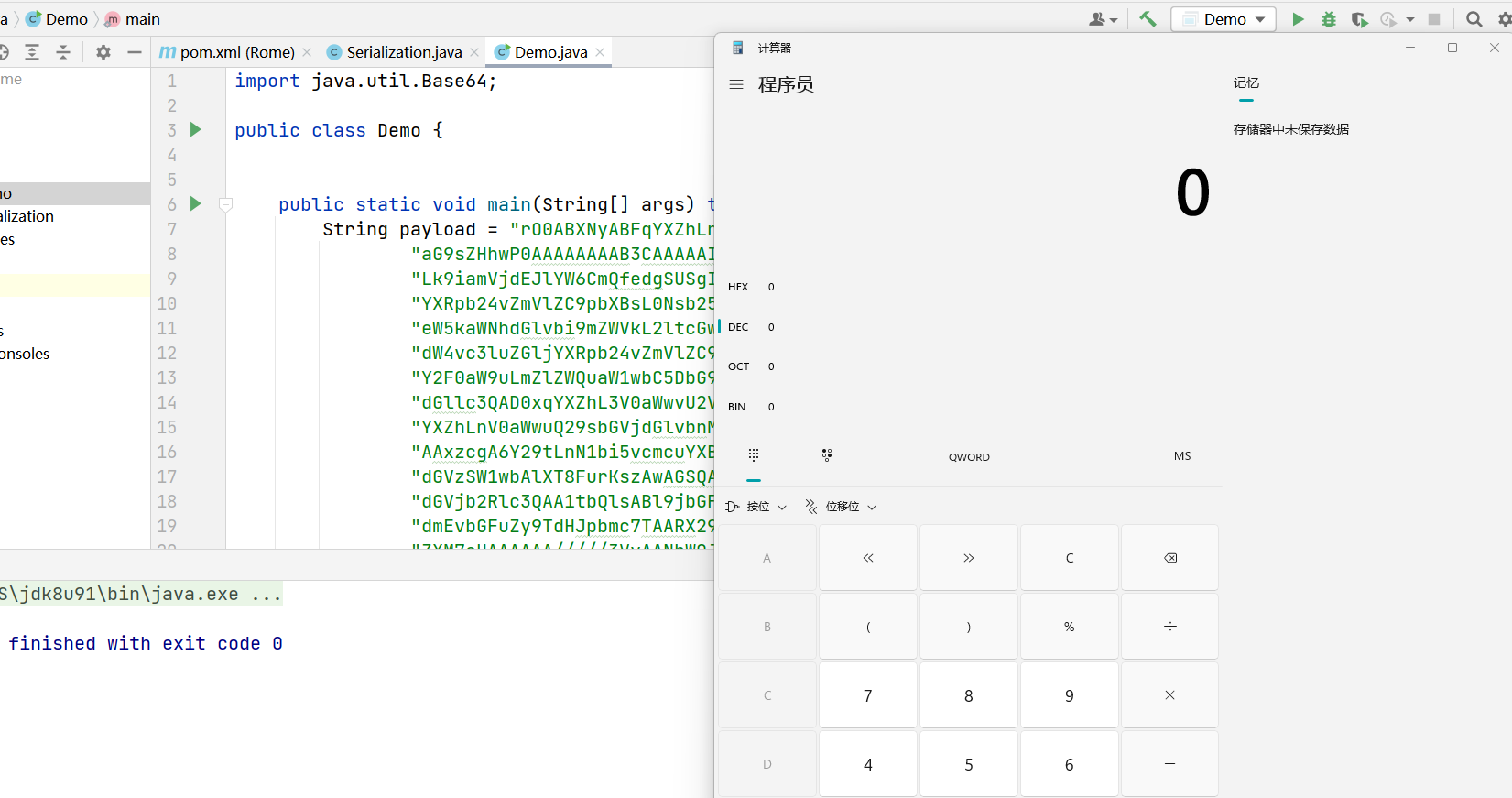This screenshot has height=798, width=1512.
Task: Select the 记忆 memory tab in the calculator
Action: [1246, 83]
